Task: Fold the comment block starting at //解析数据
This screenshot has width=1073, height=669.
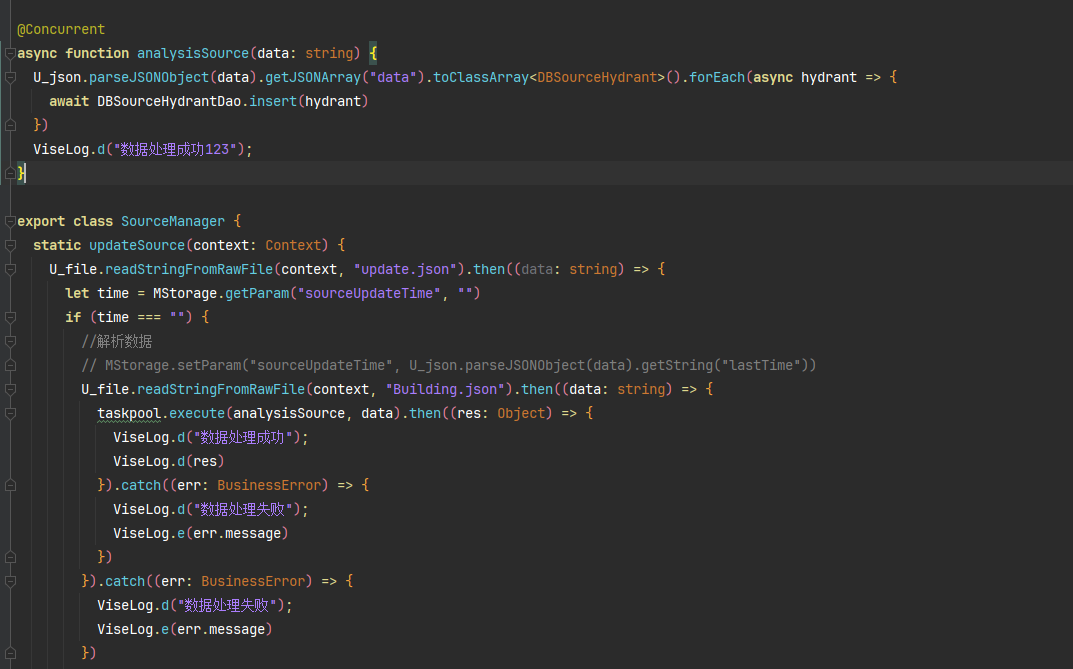Action: click(x=10, y=341)
